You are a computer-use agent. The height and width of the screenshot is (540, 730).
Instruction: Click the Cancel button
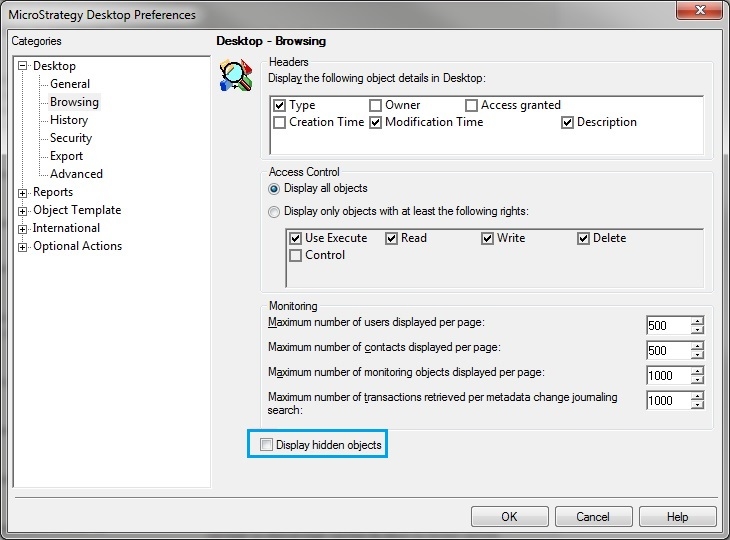click(x=593, y=517)
